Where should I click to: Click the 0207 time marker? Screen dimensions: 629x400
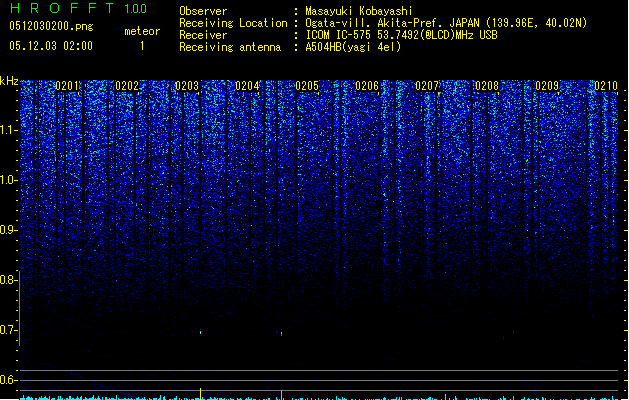pos(427,86)
